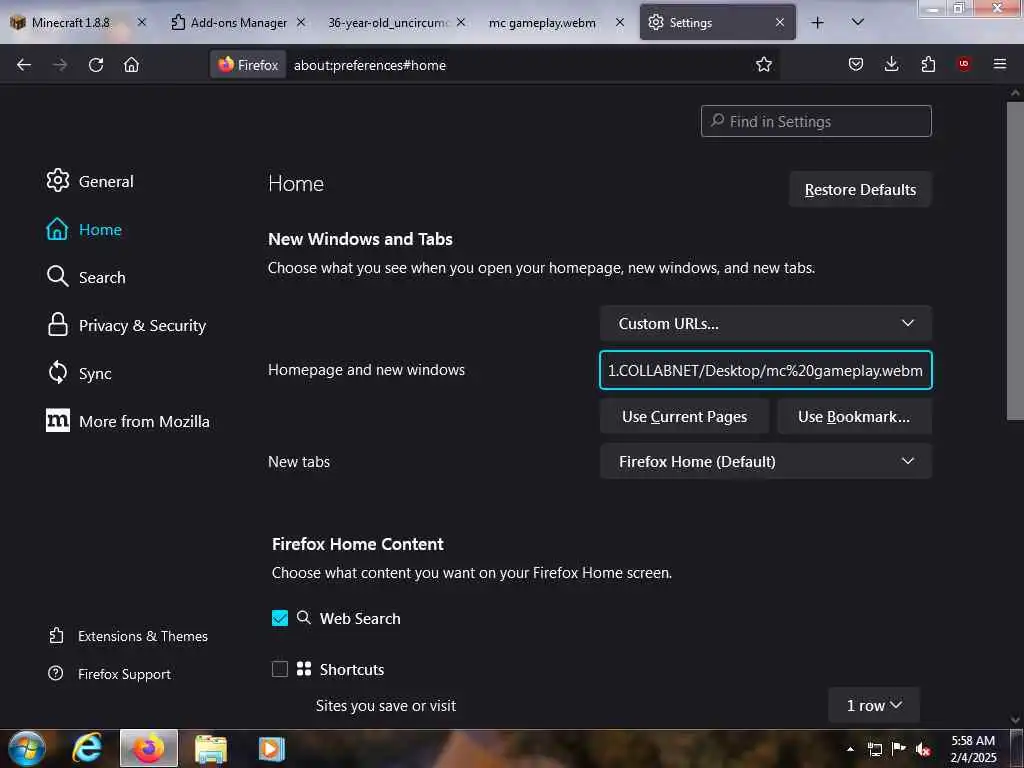Viewport: 1024px width, 768px height.
Task: Click the network tray icon
Action: [x=874, y=749]
